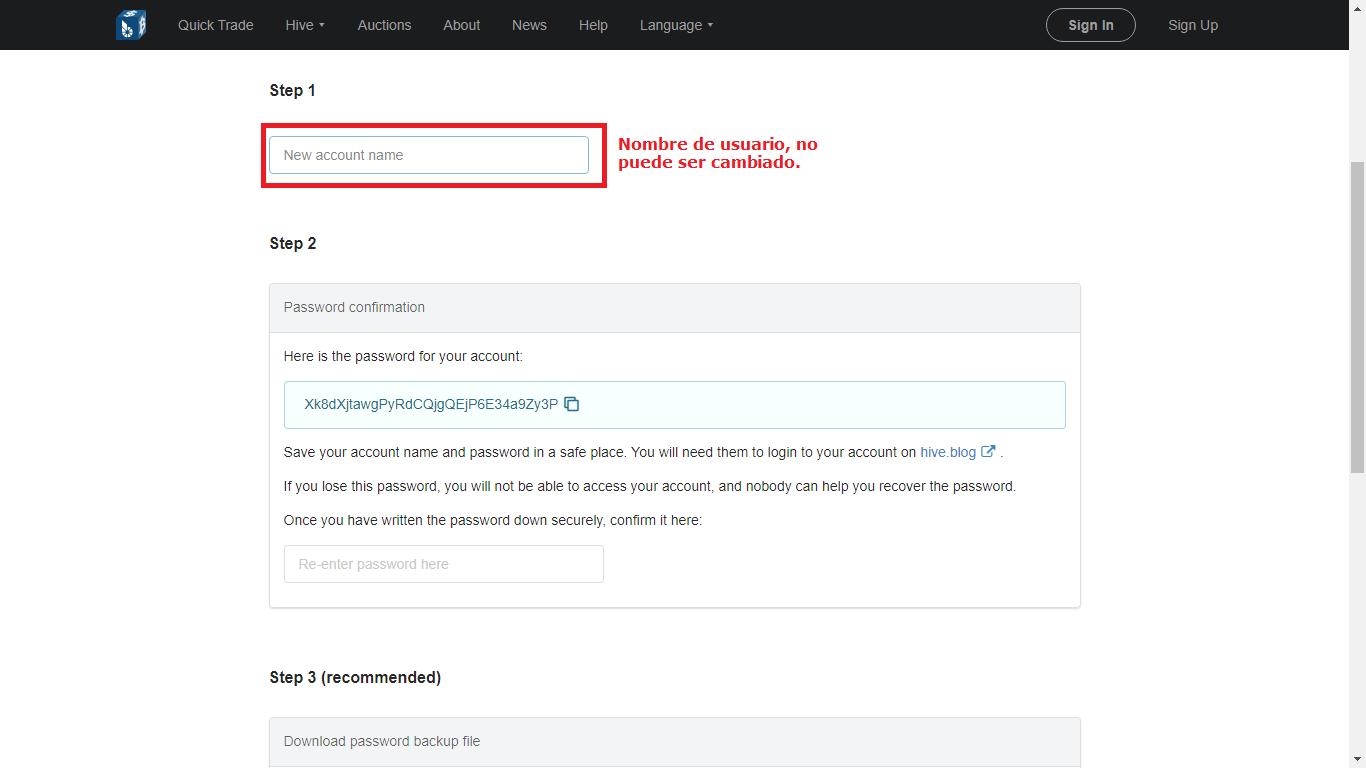This screenshot has width=1366, height=768.
Task: Click the Step 2 heading
Action: click(293, 243)
